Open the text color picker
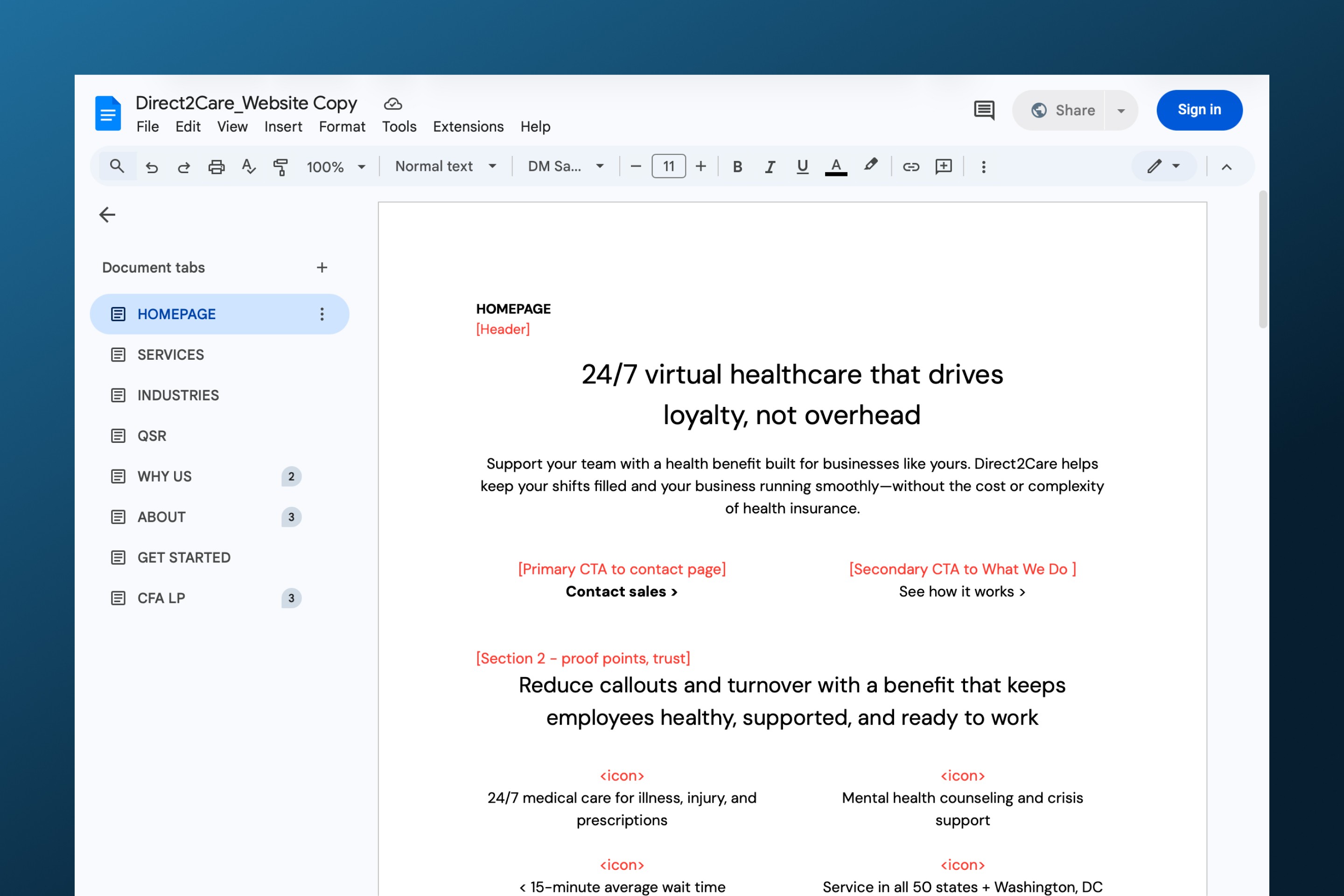The height and width of the screenshot is (896, 1344). (x=835, y=167)
